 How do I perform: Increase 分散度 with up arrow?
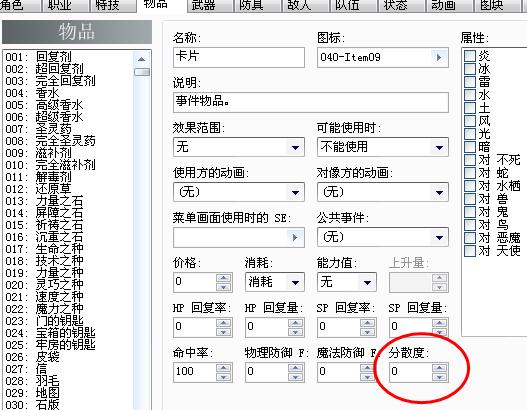coord(439,368)
